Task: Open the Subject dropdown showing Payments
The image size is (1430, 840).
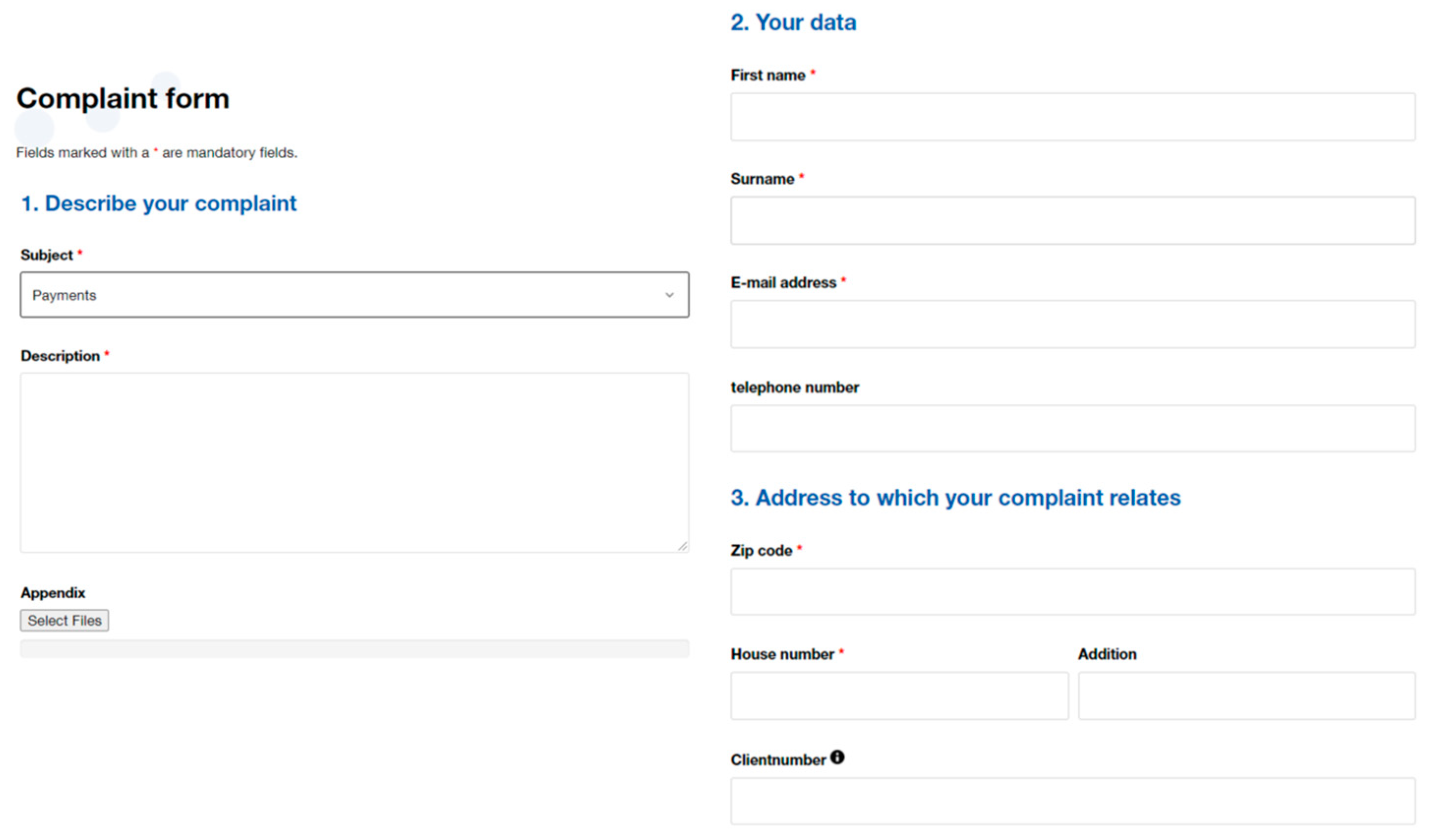Action: click(355, 295)
